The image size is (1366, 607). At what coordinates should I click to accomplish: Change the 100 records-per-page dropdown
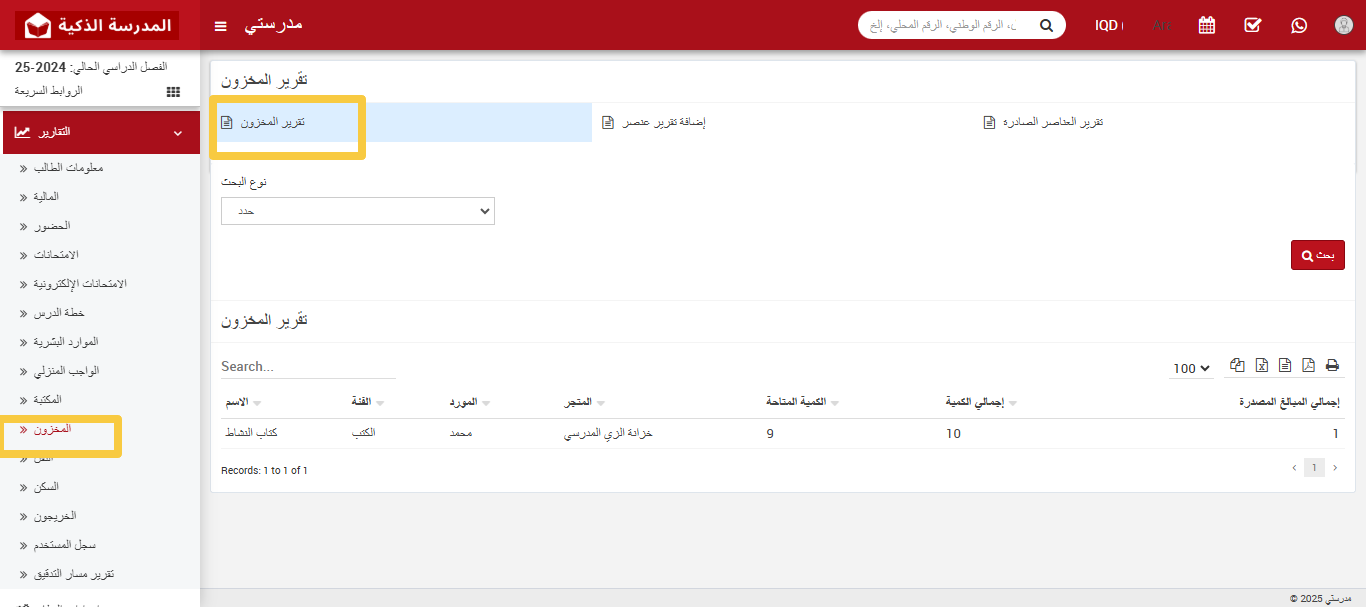[1191, 368]
